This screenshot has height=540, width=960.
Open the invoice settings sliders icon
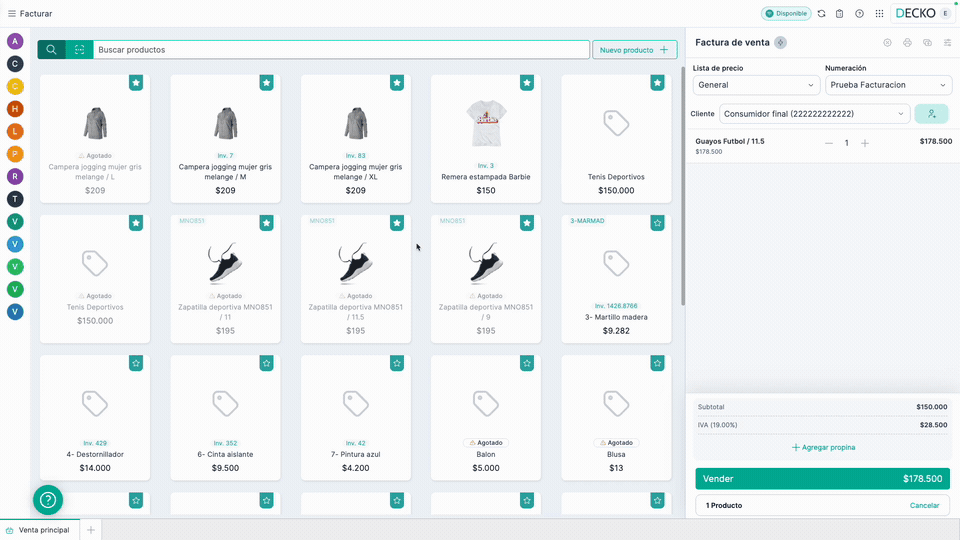(948, 43)
